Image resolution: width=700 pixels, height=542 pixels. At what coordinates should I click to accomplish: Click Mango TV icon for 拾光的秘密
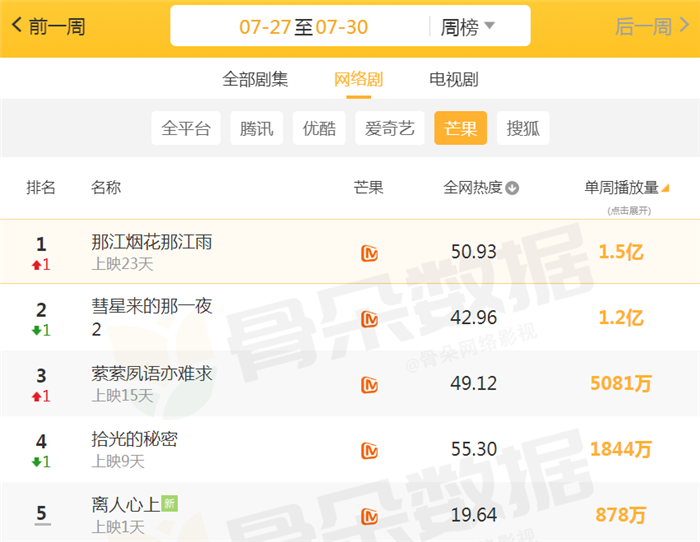[369, 450]
